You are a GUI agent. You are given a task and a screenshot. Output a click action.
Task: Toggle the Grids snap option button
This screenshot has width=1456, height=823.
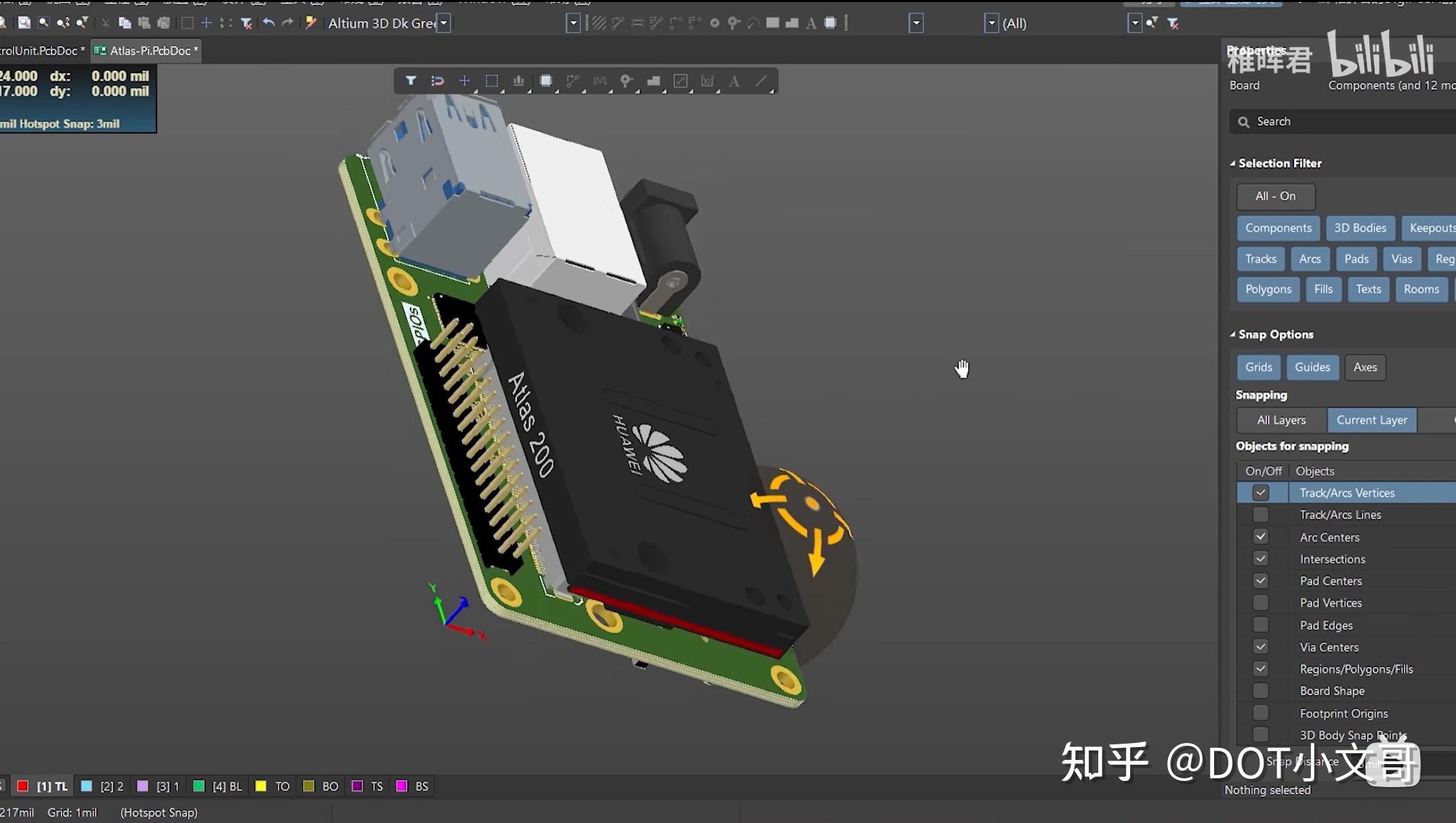click(1258, 367)
